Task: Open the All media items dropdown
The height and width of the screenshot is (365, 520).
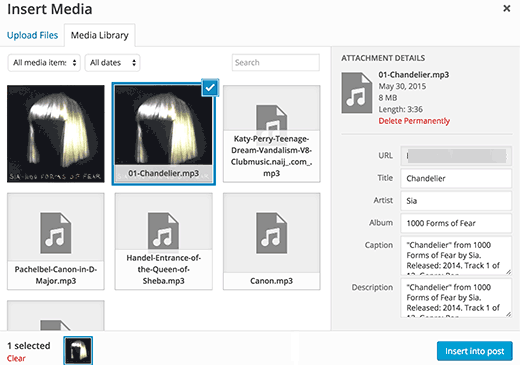Action: pos(44,63)
